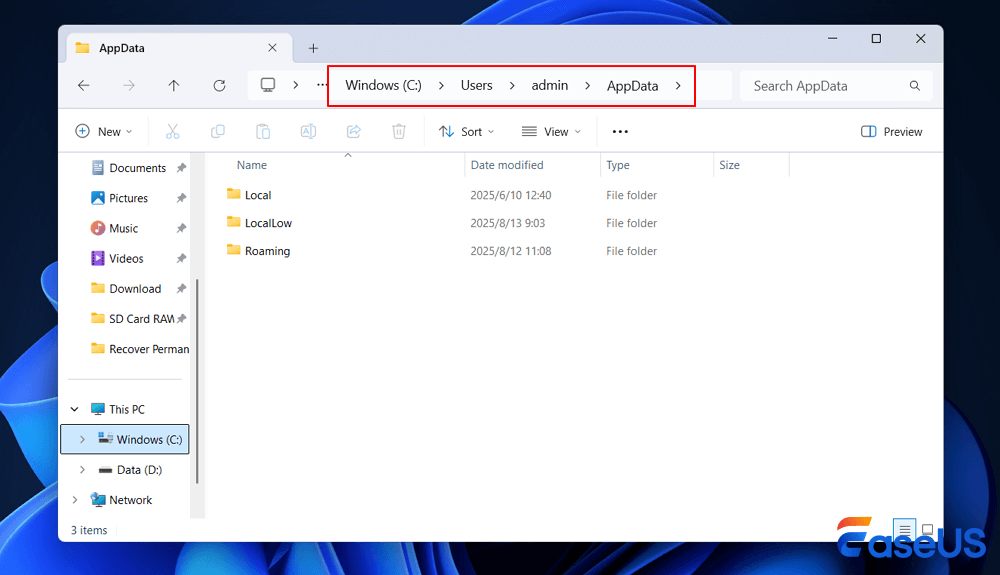
Task: Select the LocalLow folder
Action: point(259,223)
